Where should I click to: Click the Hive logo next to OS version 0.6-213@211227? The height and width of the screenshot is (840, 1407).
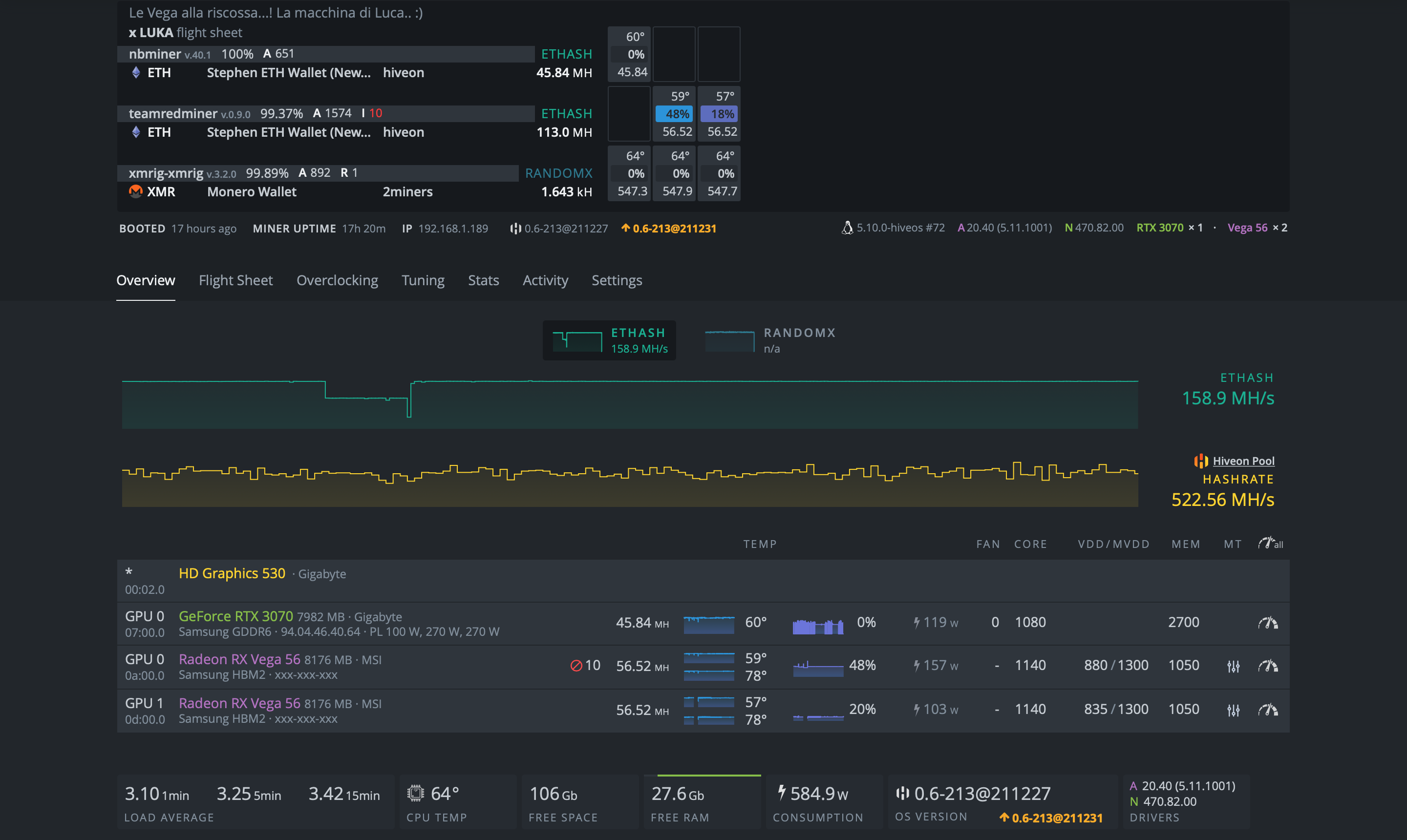pyautogui.click(x=902, y=793)
